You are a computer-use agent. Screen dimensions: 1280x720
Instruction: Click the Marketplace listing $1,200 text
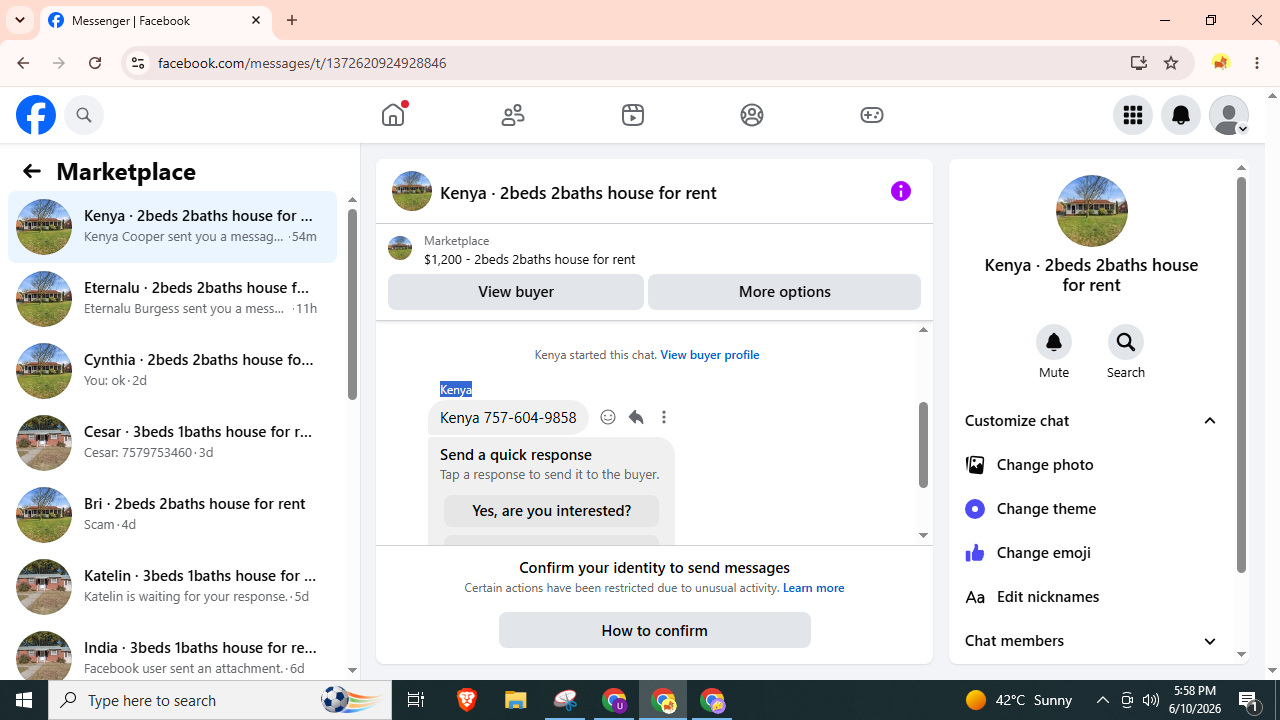point(529,259)
